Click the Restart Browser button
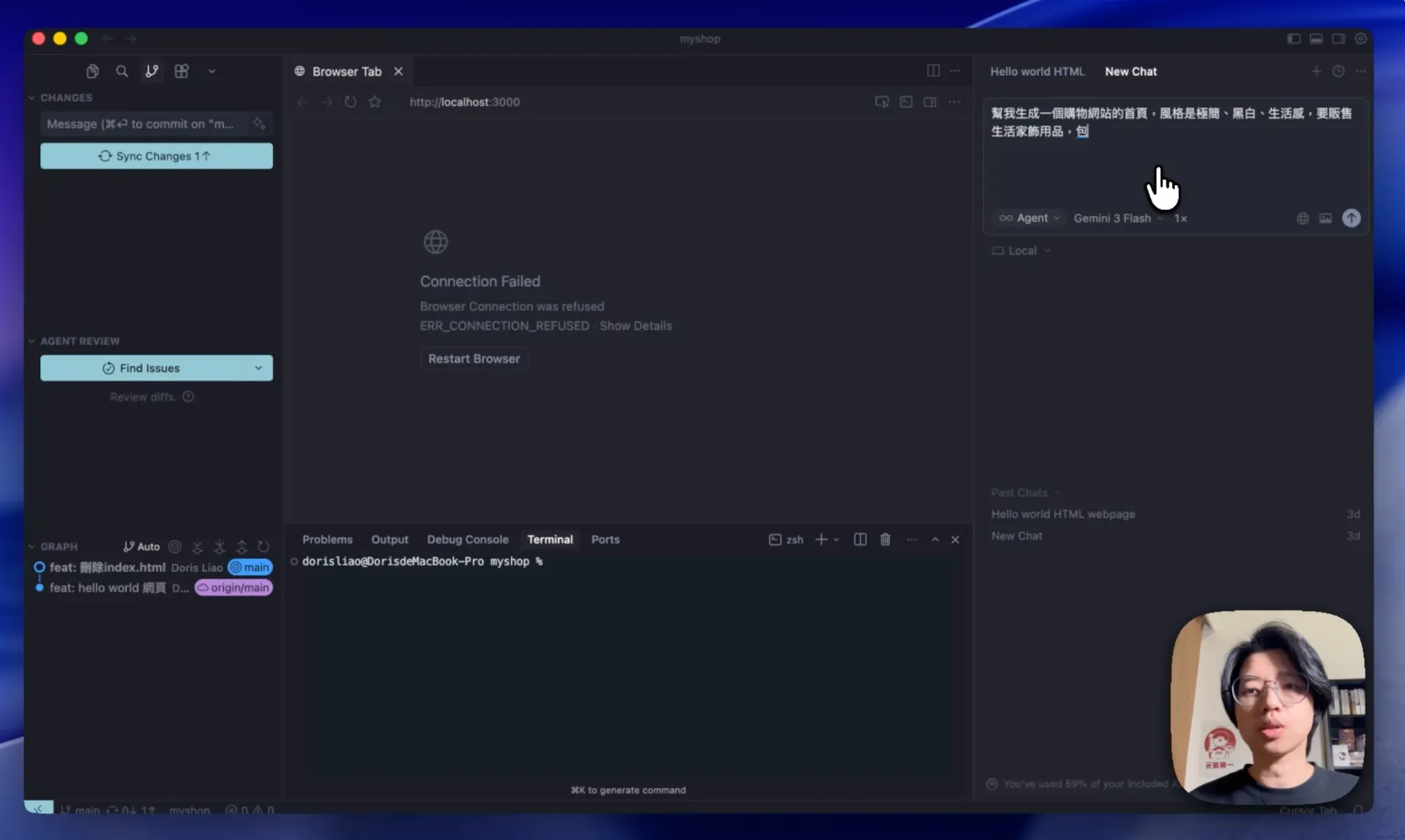The image size is (1405, 840). tap(473, 359)
